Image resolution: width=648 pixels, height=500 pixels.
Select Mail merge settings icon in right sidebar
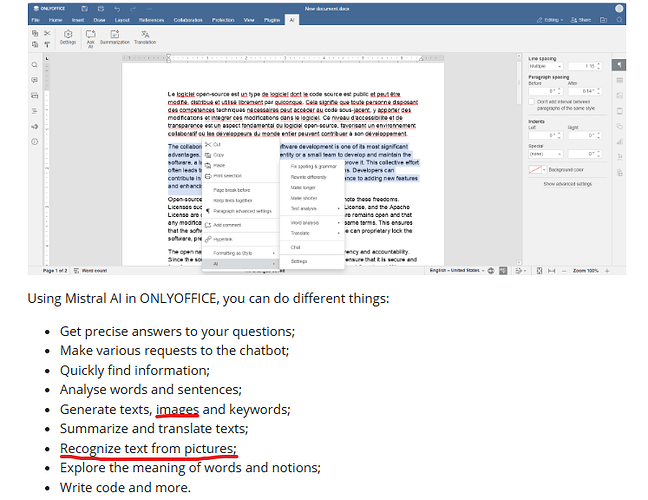point(619,173)
